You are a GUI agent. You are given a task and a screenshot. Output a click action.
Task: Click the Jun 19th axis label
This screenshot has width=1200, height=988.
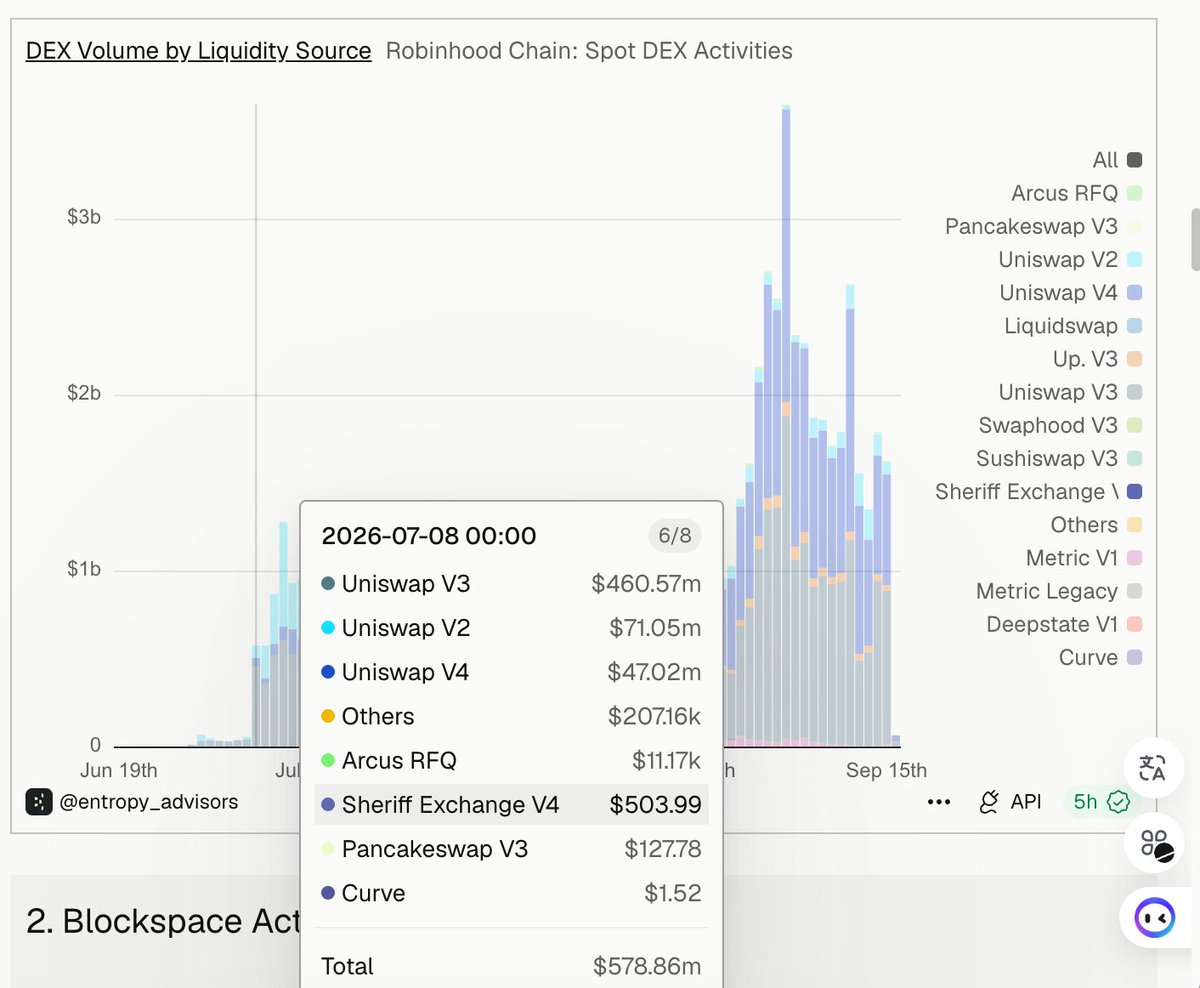117,770
